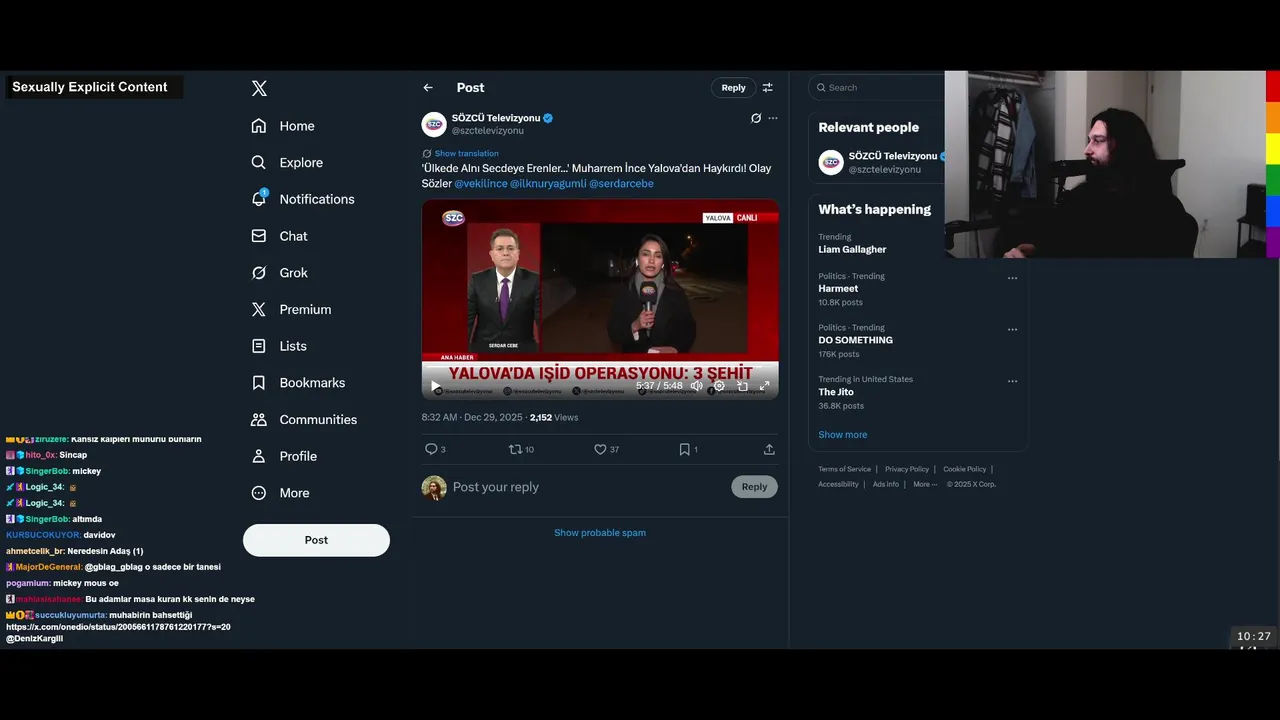Open Profile in the sidebar
This screenshot has height=720, width=1280.
pos(284,456)
